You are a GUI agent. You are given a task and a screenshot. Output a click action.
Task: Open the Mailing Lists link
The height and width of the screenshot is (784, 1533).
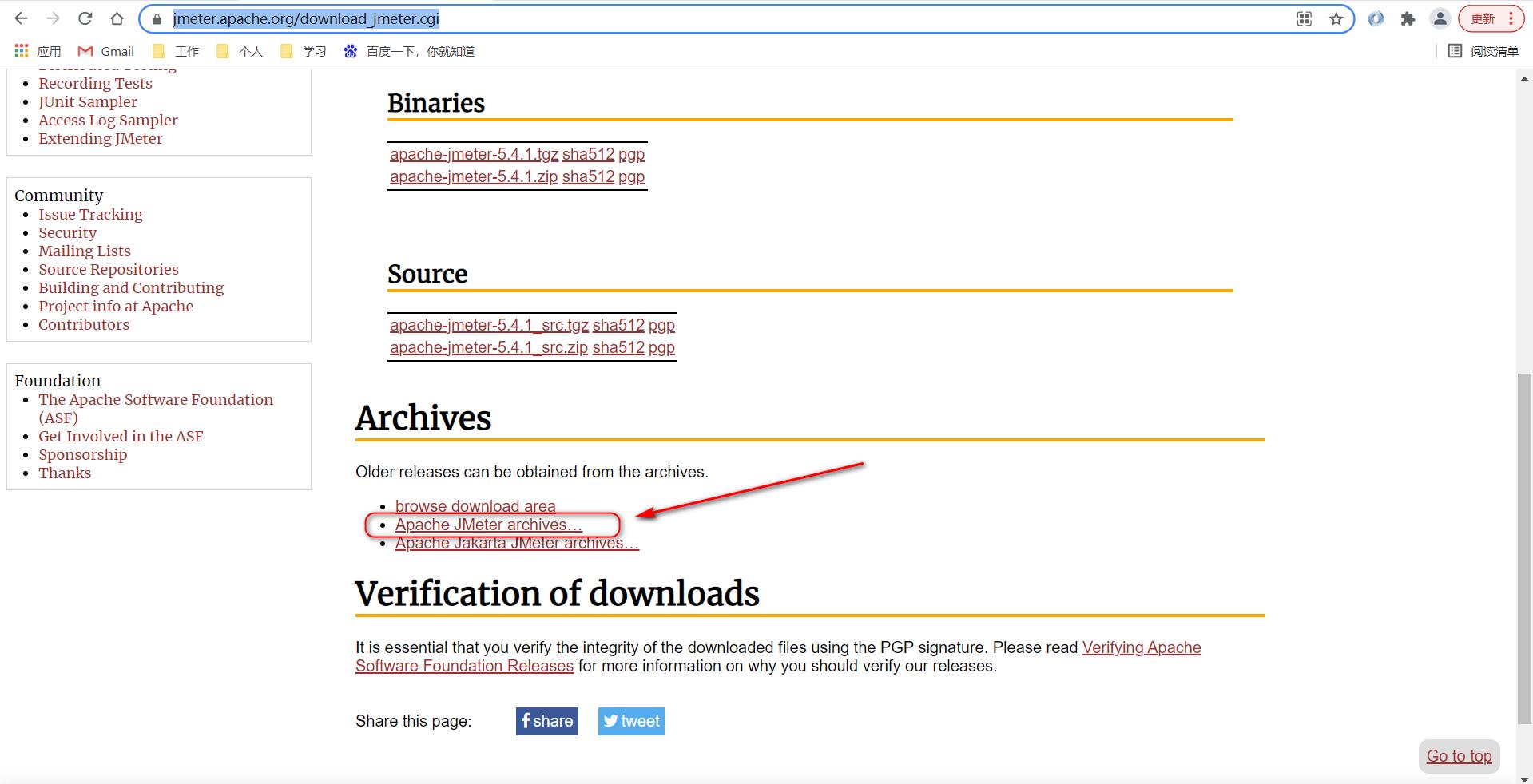(84, 251)
